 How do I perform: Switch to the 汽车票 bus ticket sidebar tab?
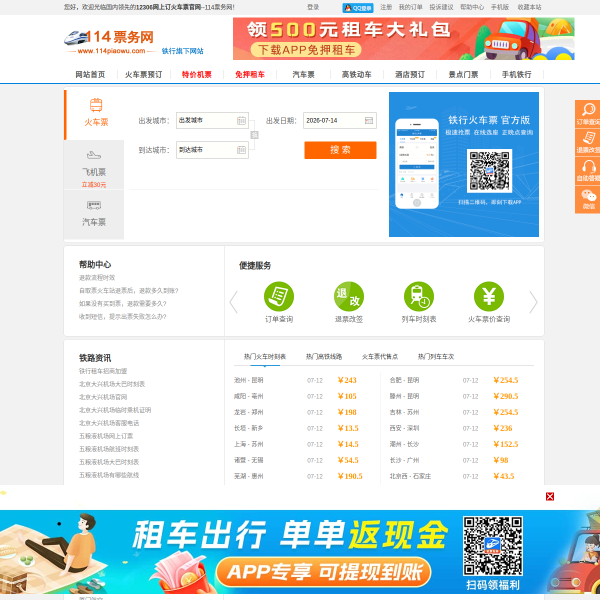(x=94, y=214)
